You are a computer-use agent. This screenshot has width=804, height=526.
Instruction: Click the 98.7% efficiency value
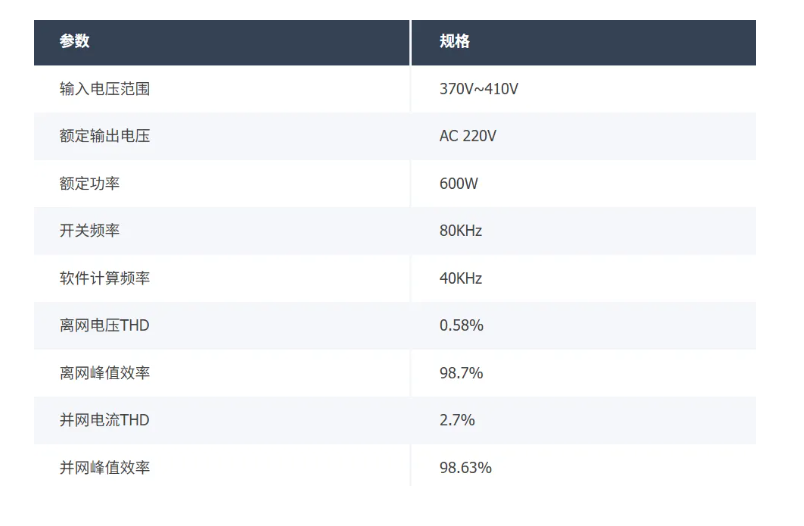click(x=462, y=373)
